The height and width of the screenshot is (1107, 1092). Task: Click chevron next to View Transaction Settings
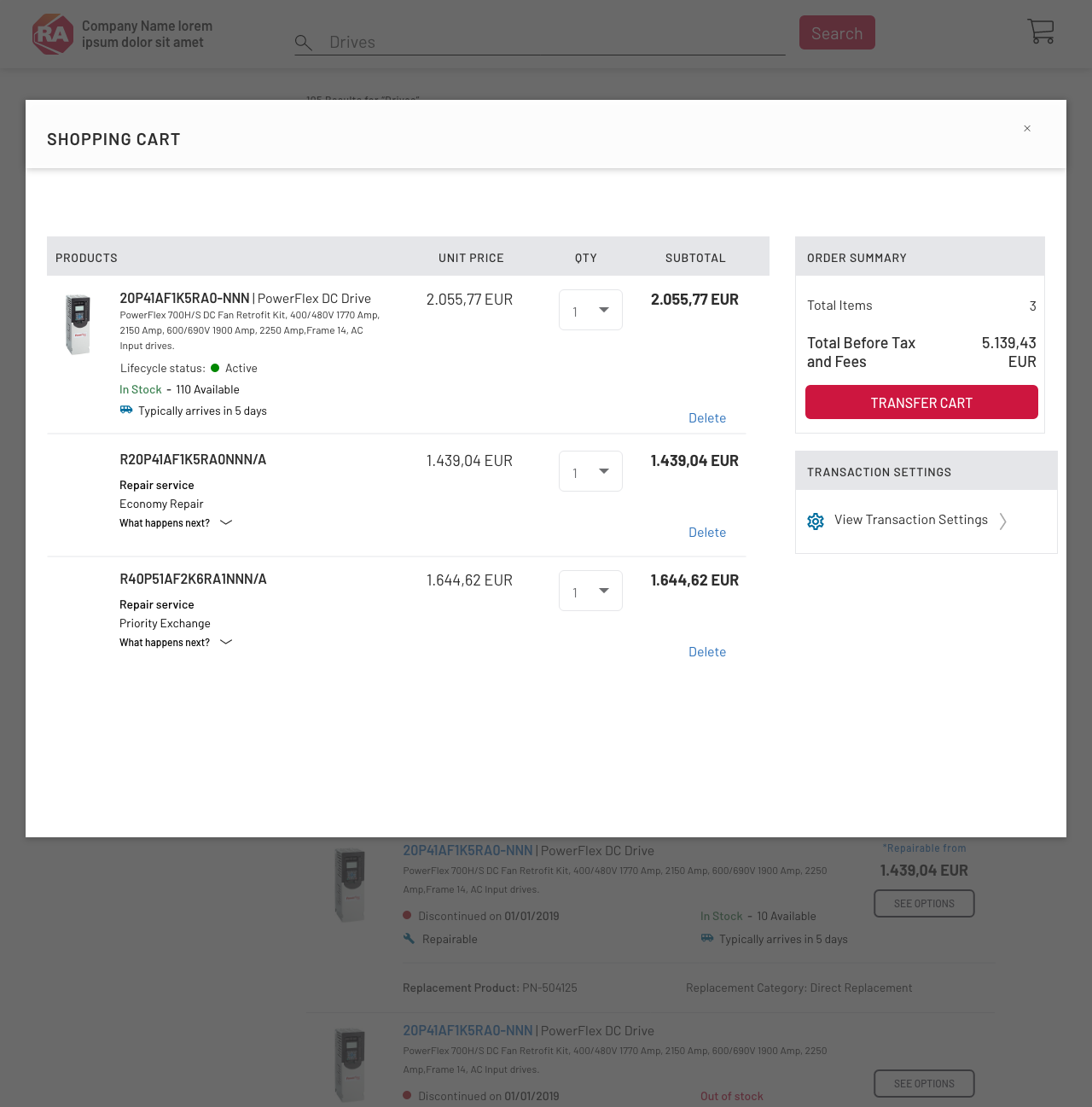coord(1003,521)
